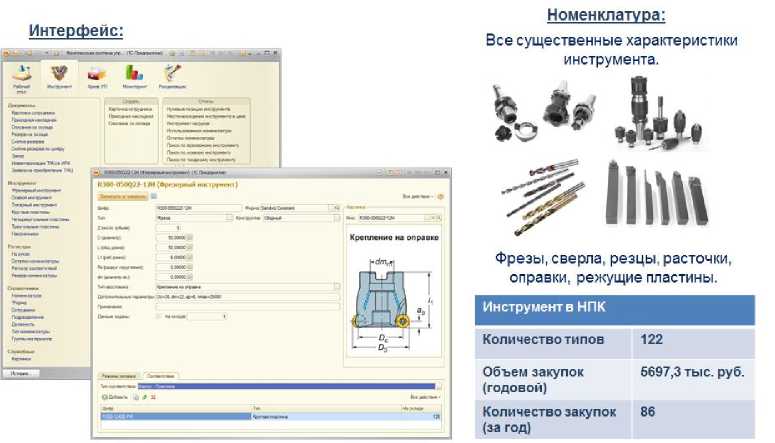Expand the Конструктив dropdown showing Сборный
This screenshot has height=443, width=775.
pos(337,218)
